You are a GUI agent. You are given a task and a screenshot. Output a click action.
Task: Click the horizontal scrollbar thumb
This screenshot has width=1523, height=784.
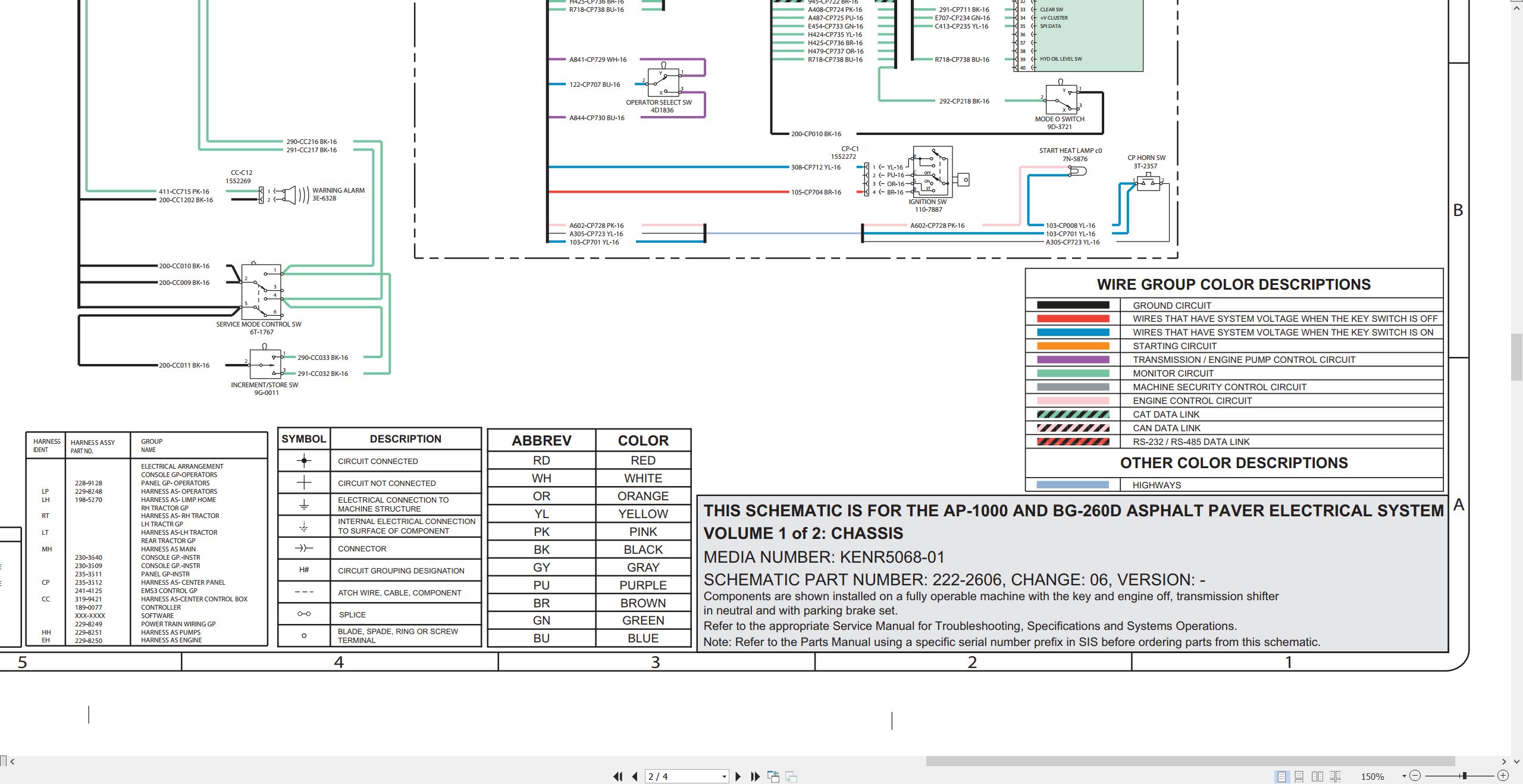pos(1190,761)
